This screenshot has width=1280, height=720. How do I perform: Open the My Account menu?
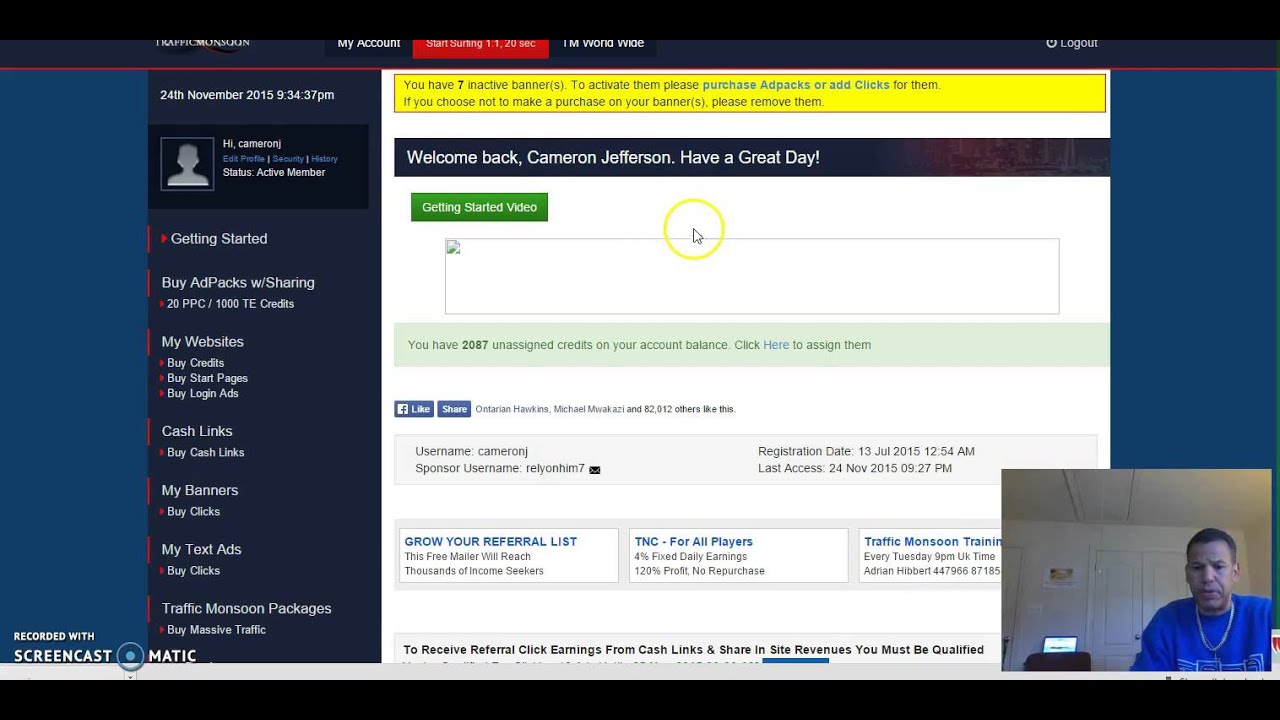click(368, 44)
